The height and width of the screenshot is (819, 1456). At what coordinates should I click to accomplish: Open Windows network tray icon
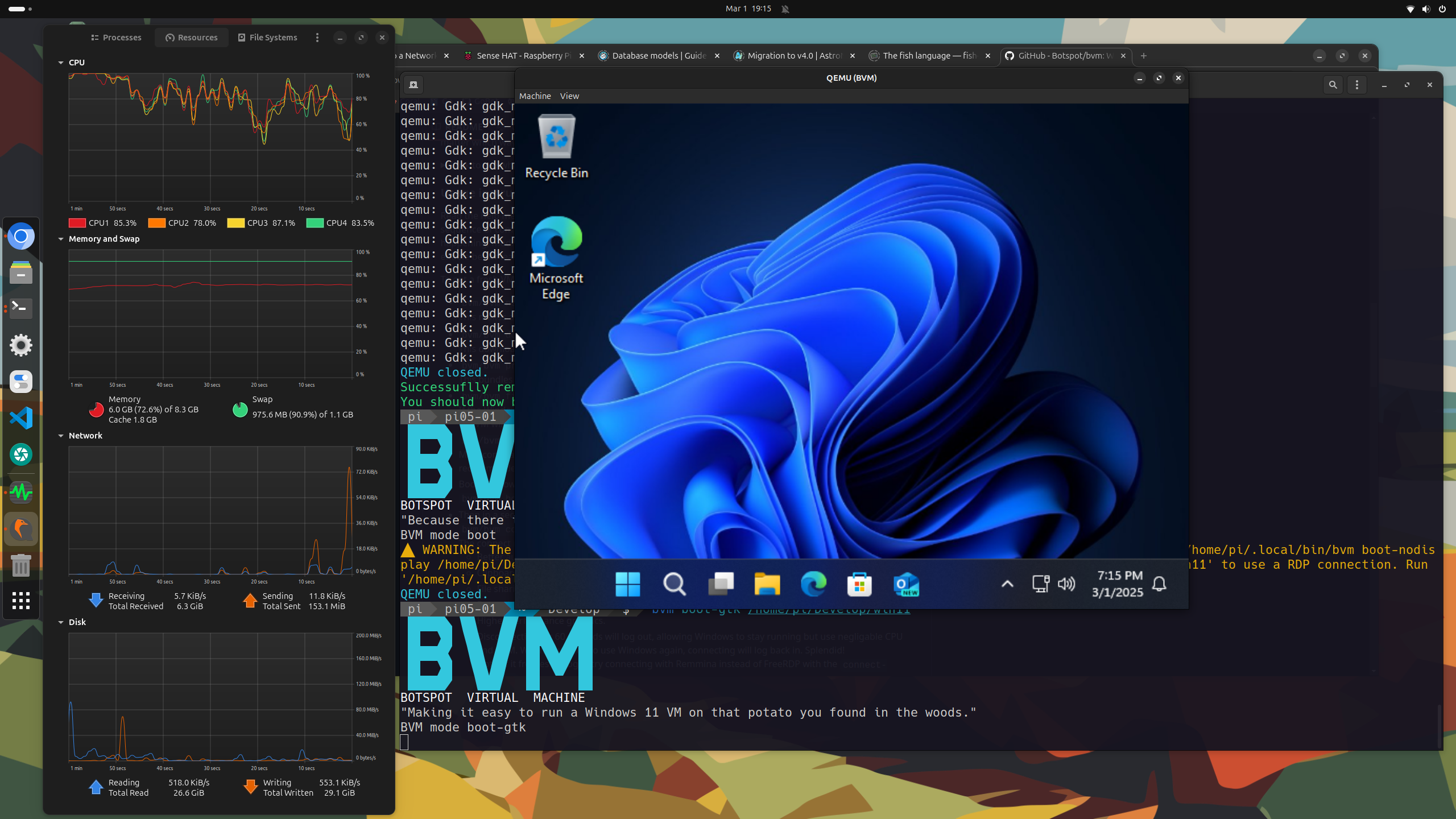click(x=1040, y=584)
